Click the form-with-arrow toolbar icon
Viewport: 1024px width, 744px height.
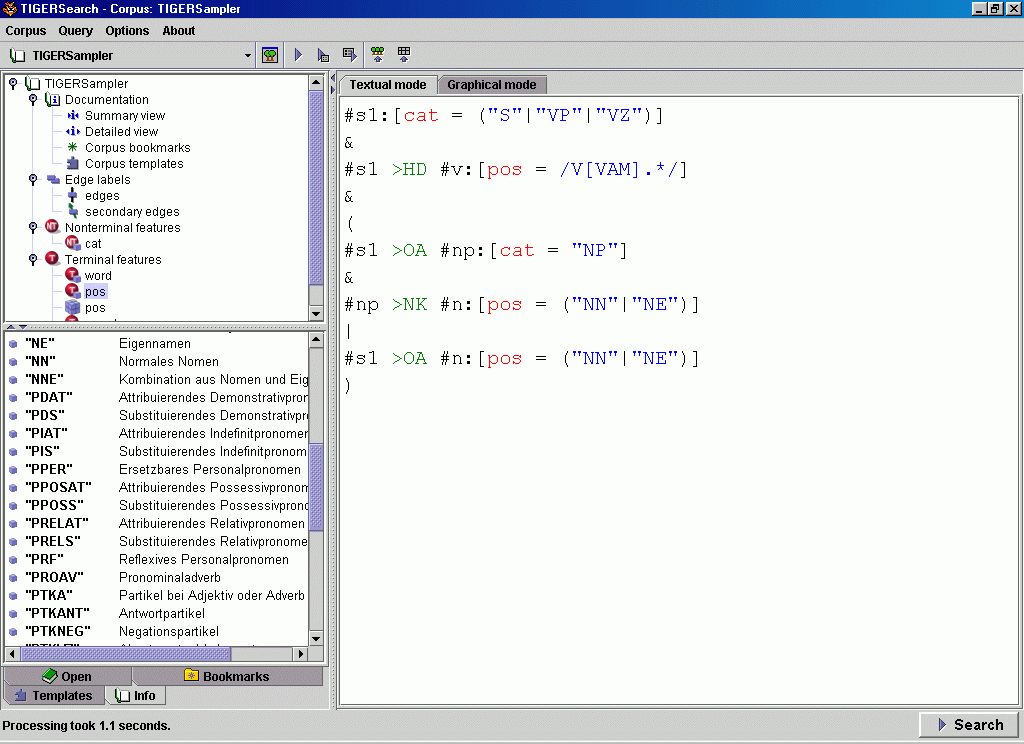(349, 55)
